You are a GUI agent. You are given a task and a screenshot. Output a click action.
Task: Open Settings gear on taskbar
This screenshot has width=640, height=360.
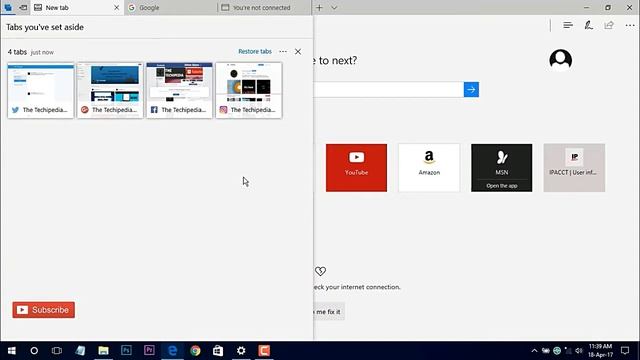point(241,351)
